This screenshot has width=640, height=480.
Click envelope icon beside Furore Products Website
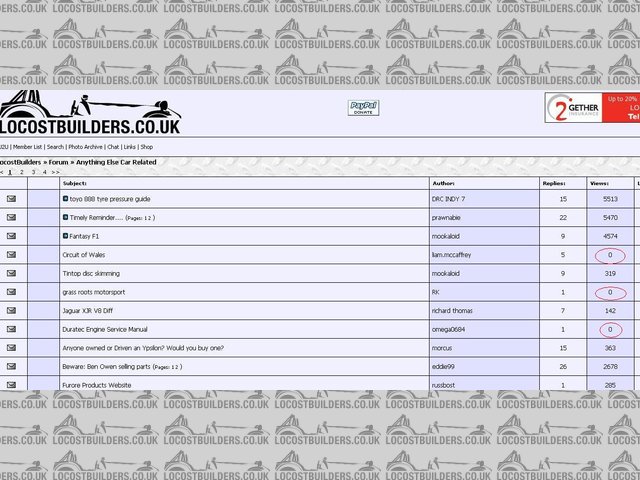pyautogui.click(x=12, y=385)
